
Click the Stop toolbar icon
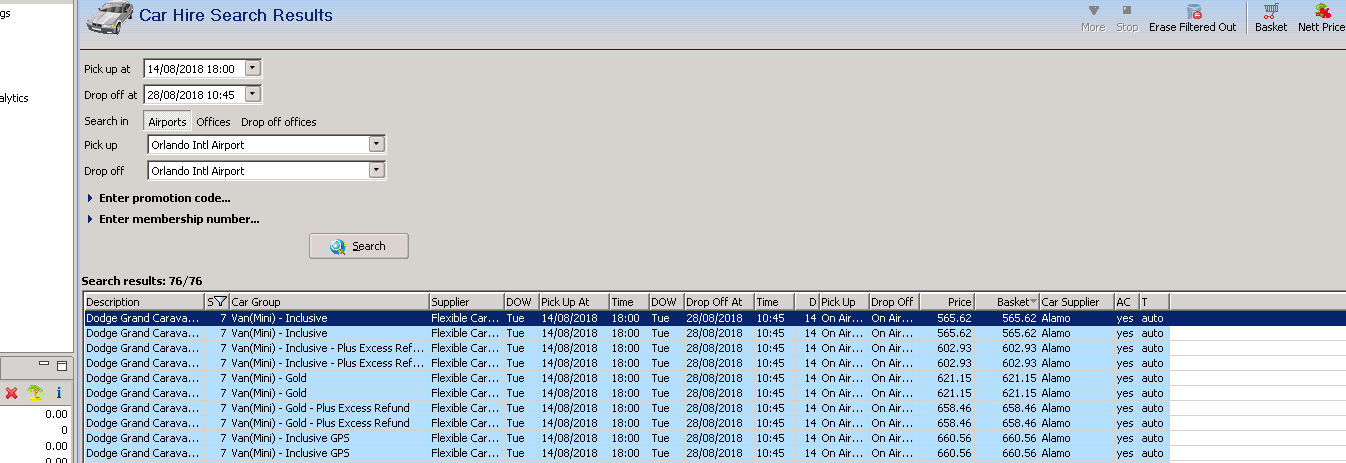(x=1127, y=18)
